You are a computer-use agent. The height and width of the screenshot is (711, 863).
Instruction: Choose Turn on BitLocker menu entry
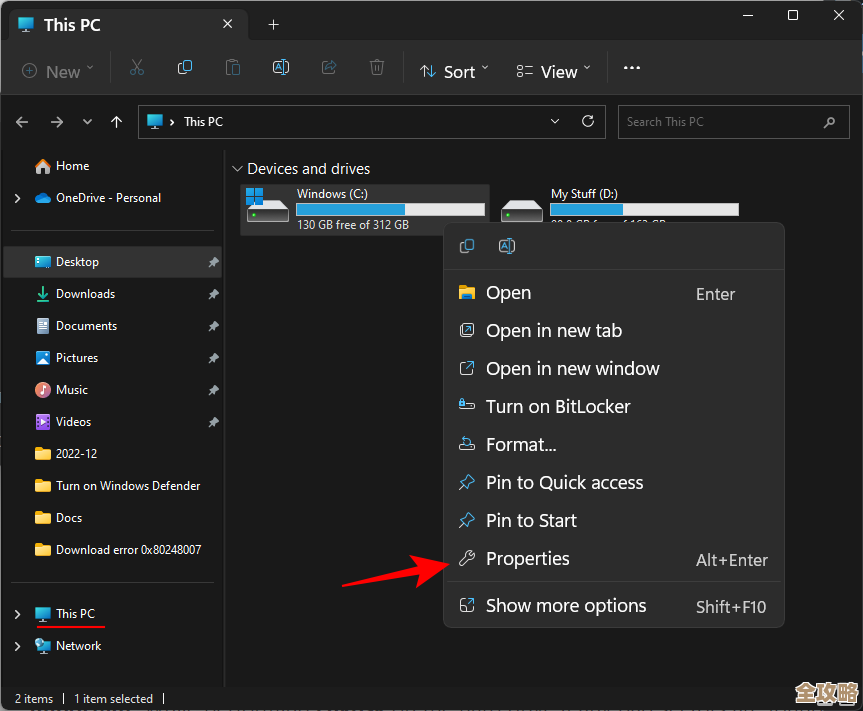[x=557, y=407]
